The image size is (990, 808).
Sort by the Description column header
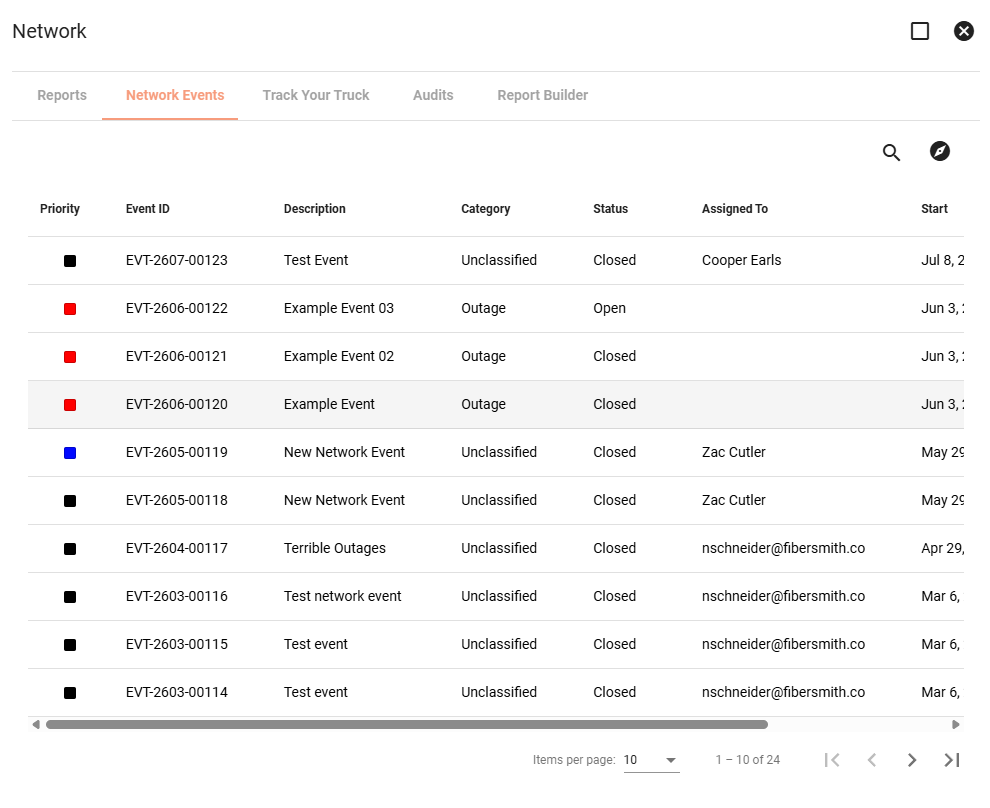click(x=314, y=209)
